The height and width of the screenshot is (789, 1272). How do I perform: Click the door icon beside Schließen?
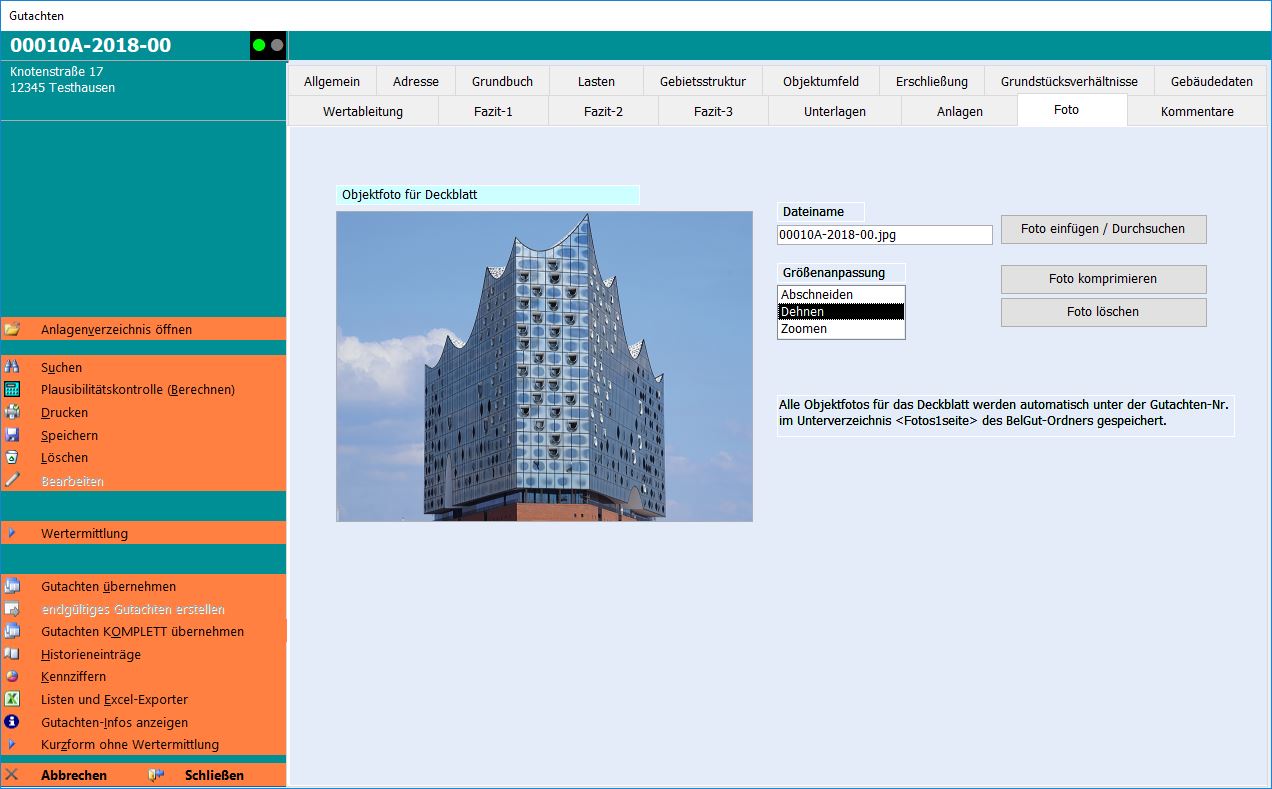click(x=156, y=775)
